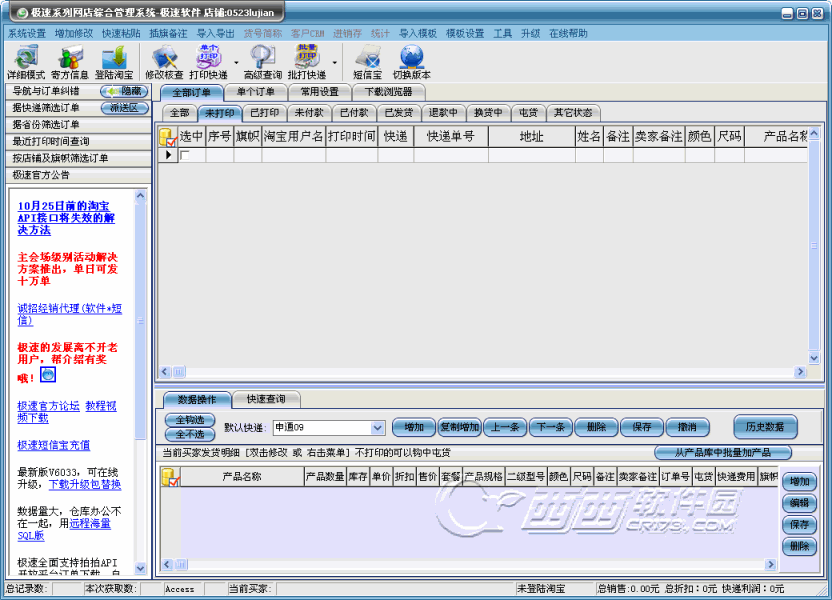Go to the next record with 下一条
832x600 pixels.
(551, 427)
